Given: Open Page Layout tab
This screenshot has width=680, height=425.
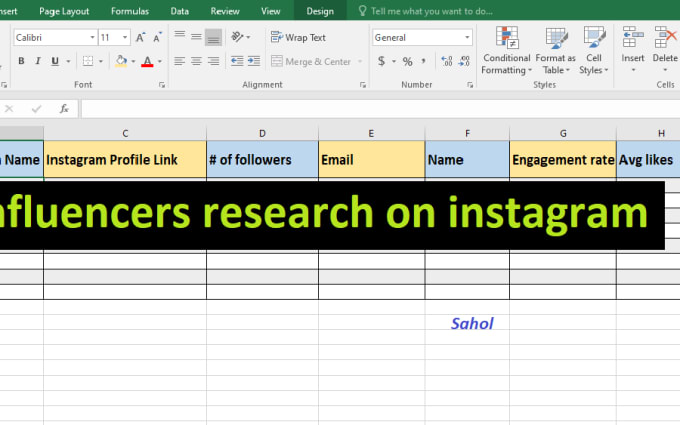Looking at the screenshot, I should [64, 11].
